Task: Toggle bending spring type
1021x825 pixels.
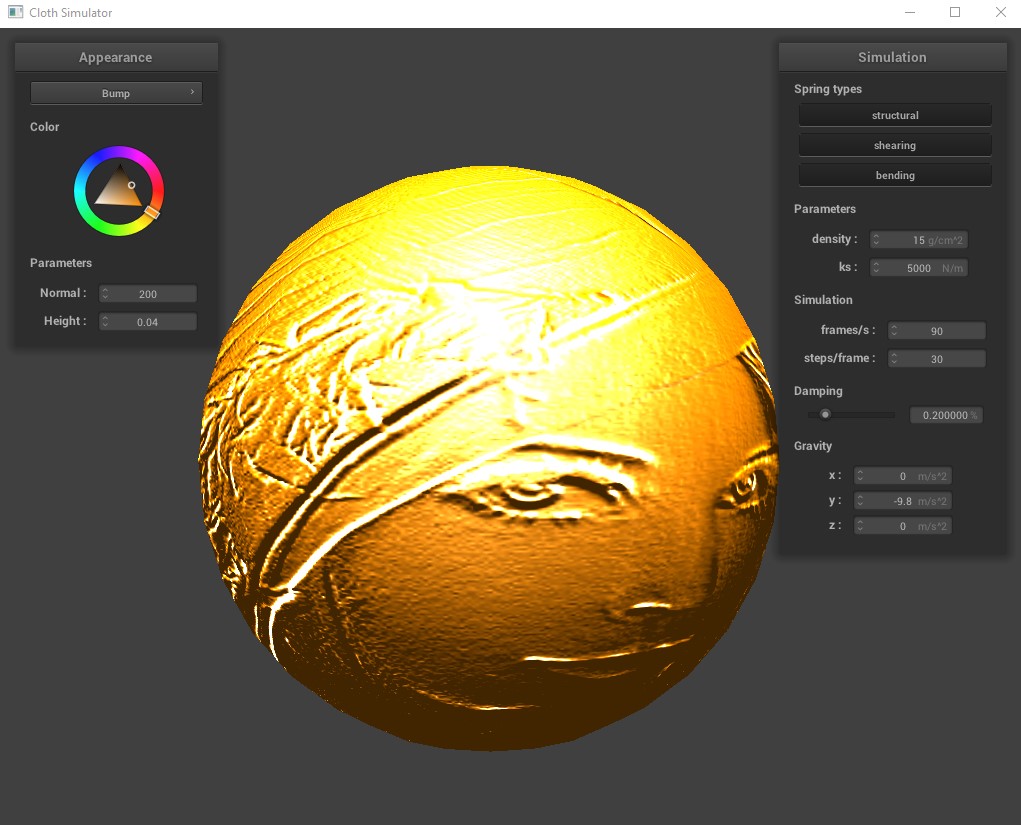Action: (895, 175)
